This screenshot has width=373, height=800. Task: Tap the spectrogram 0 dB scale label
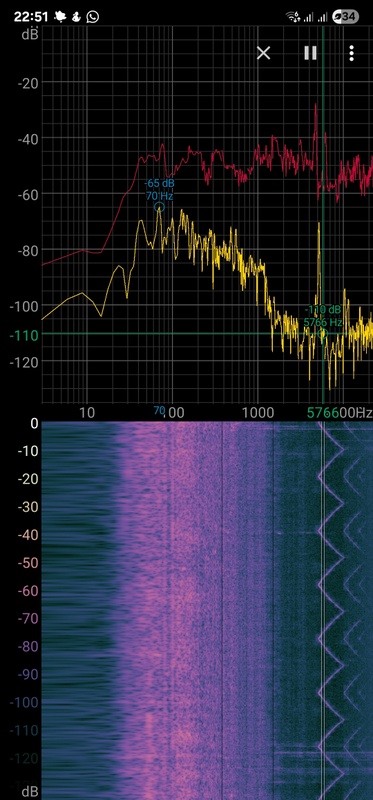click(34, 423)
